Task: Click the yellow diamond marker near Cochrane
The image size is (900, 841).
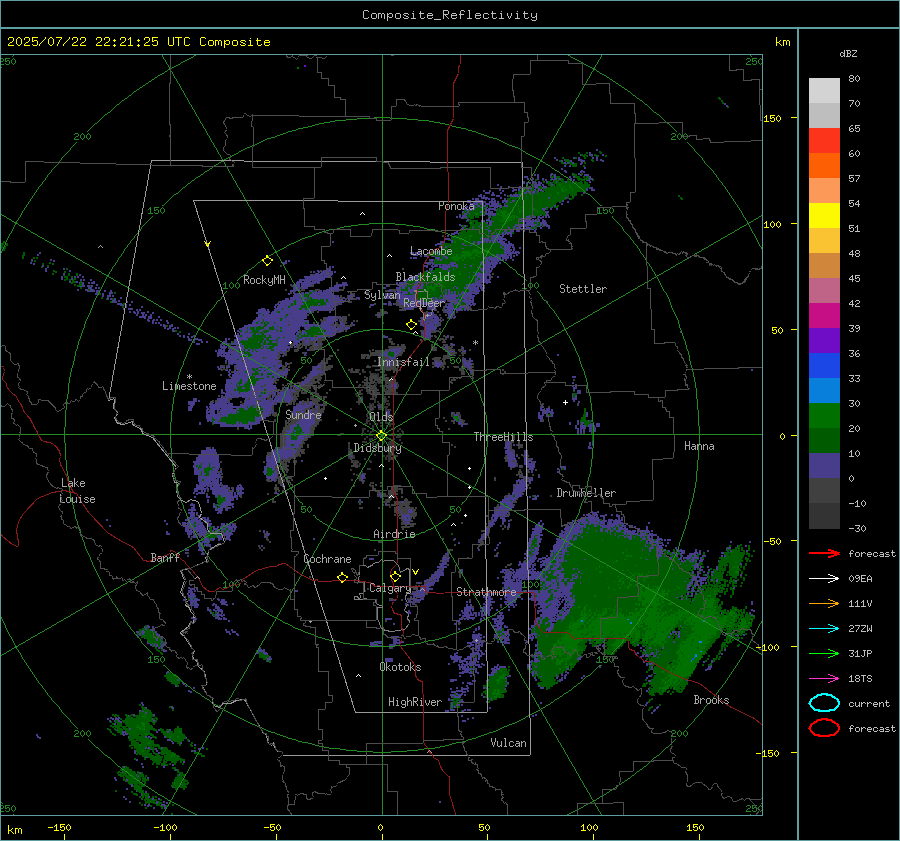Action: click(x=342, y=577)
